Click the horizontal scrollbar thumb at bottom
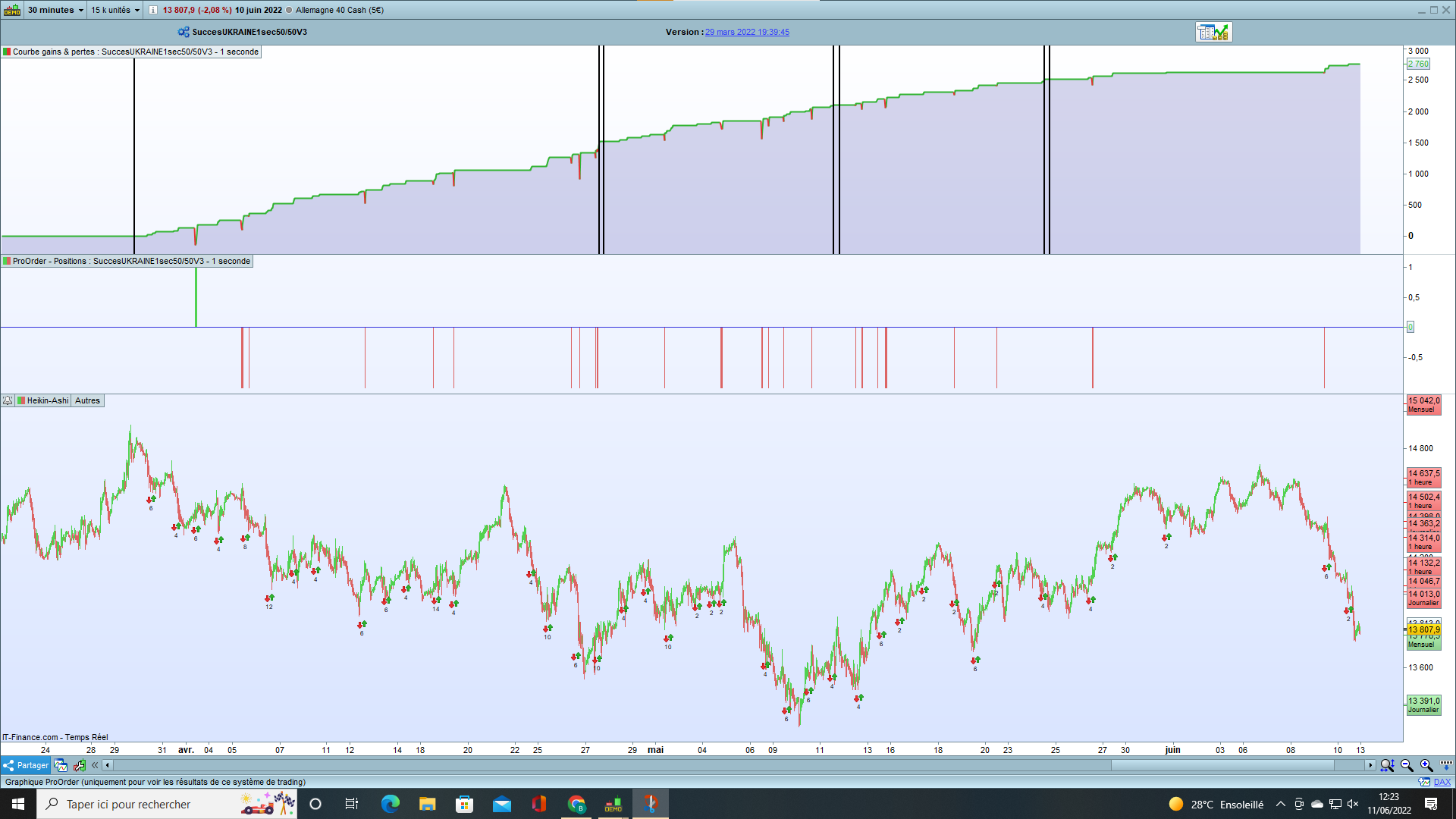The height and width of the screenshot is (819, 1456). (1222, 765)
